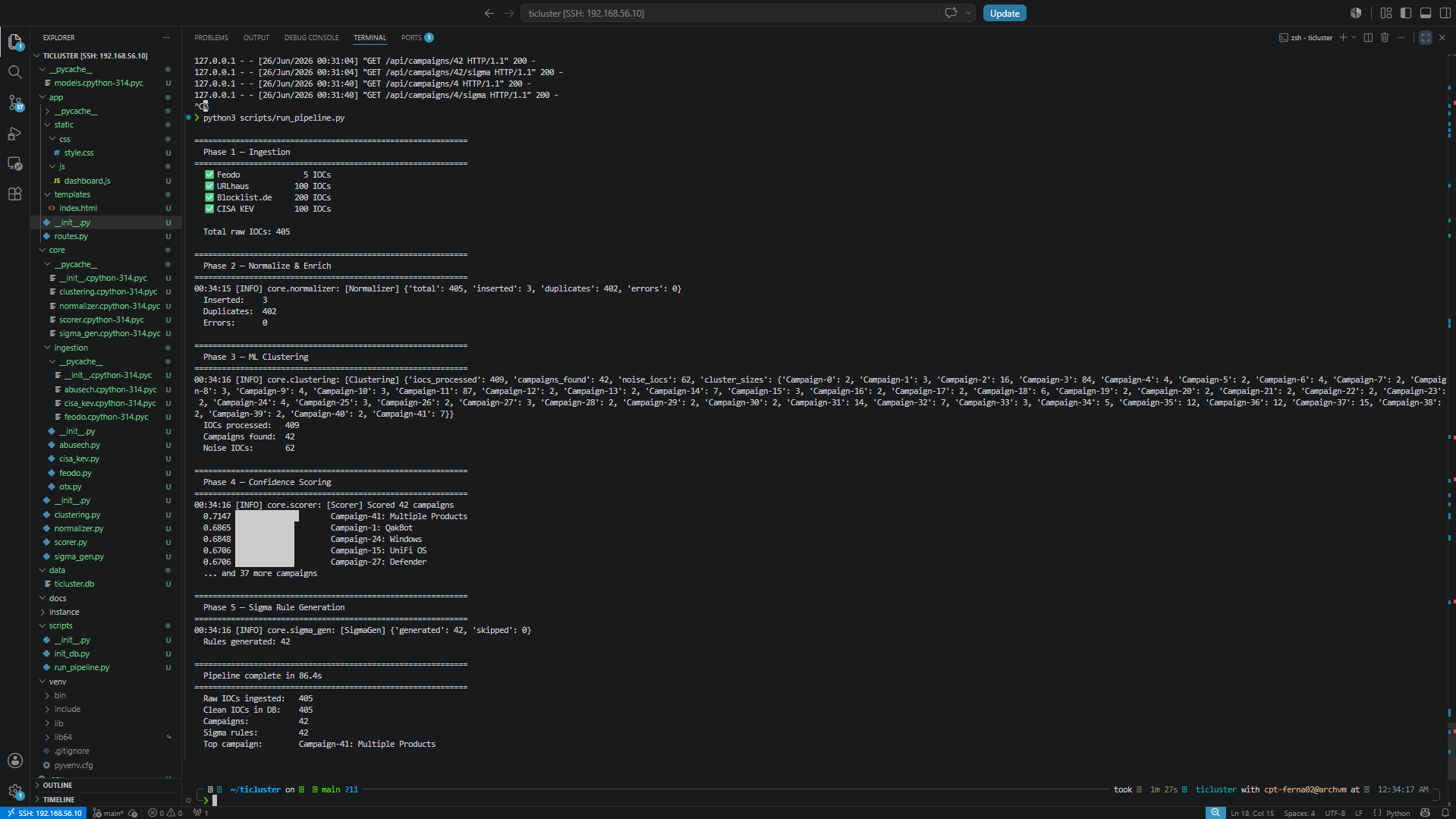This screenshot has height=819, width=1456.
Task: Switch to the OUTPUT tab
Action: [x=256, y=37]
